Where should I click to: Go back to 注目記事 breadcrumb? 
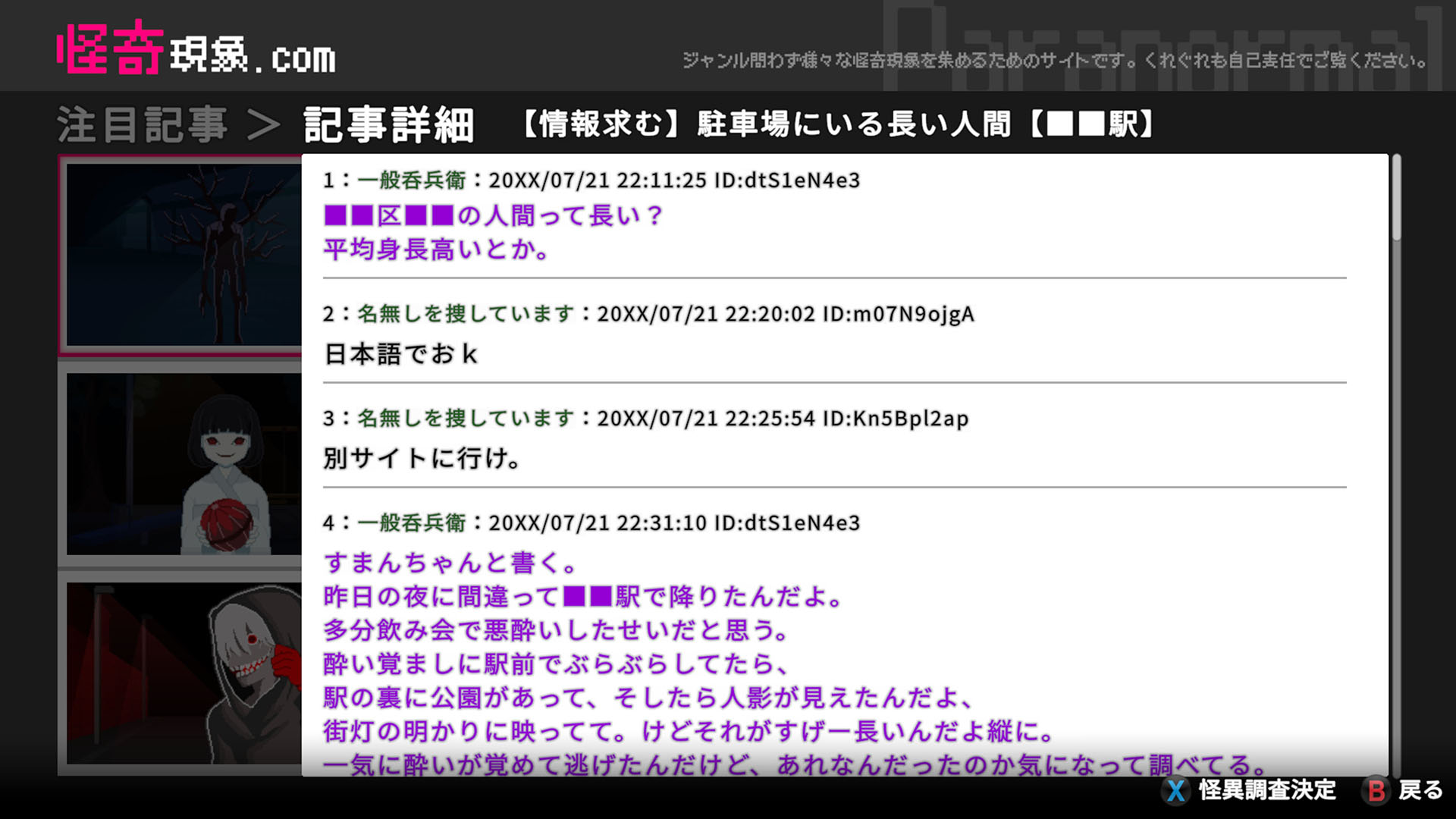coord(143,125)
